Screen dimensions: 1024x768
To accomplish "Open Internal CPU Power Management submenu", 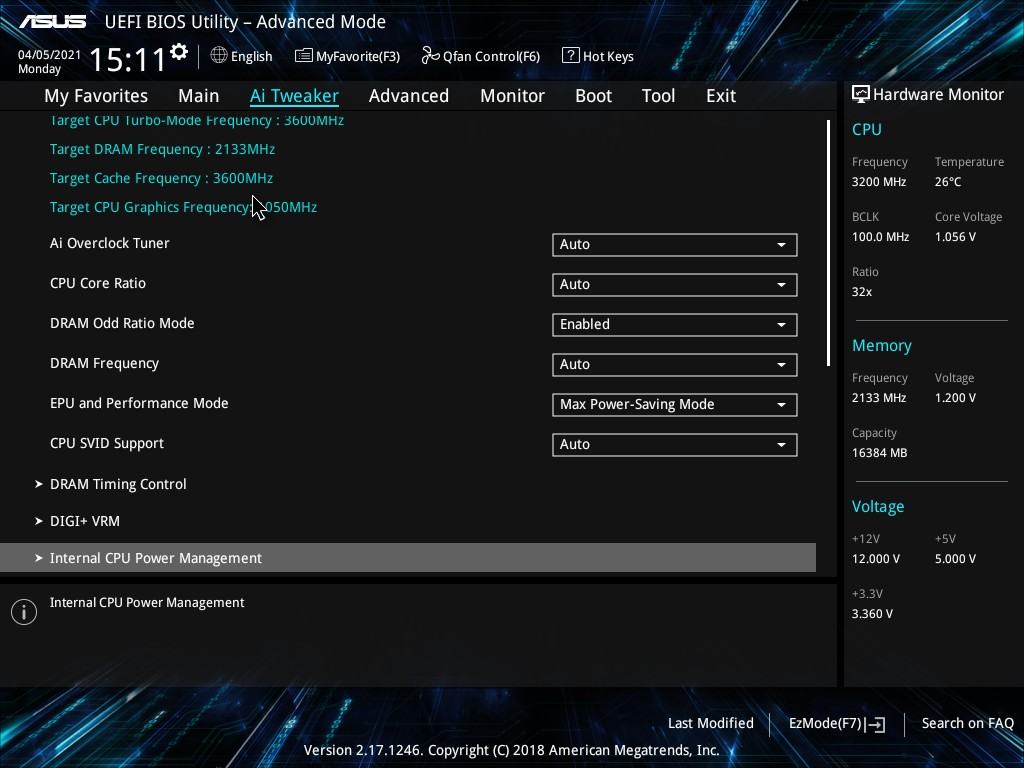I will [x=408, y=558].
